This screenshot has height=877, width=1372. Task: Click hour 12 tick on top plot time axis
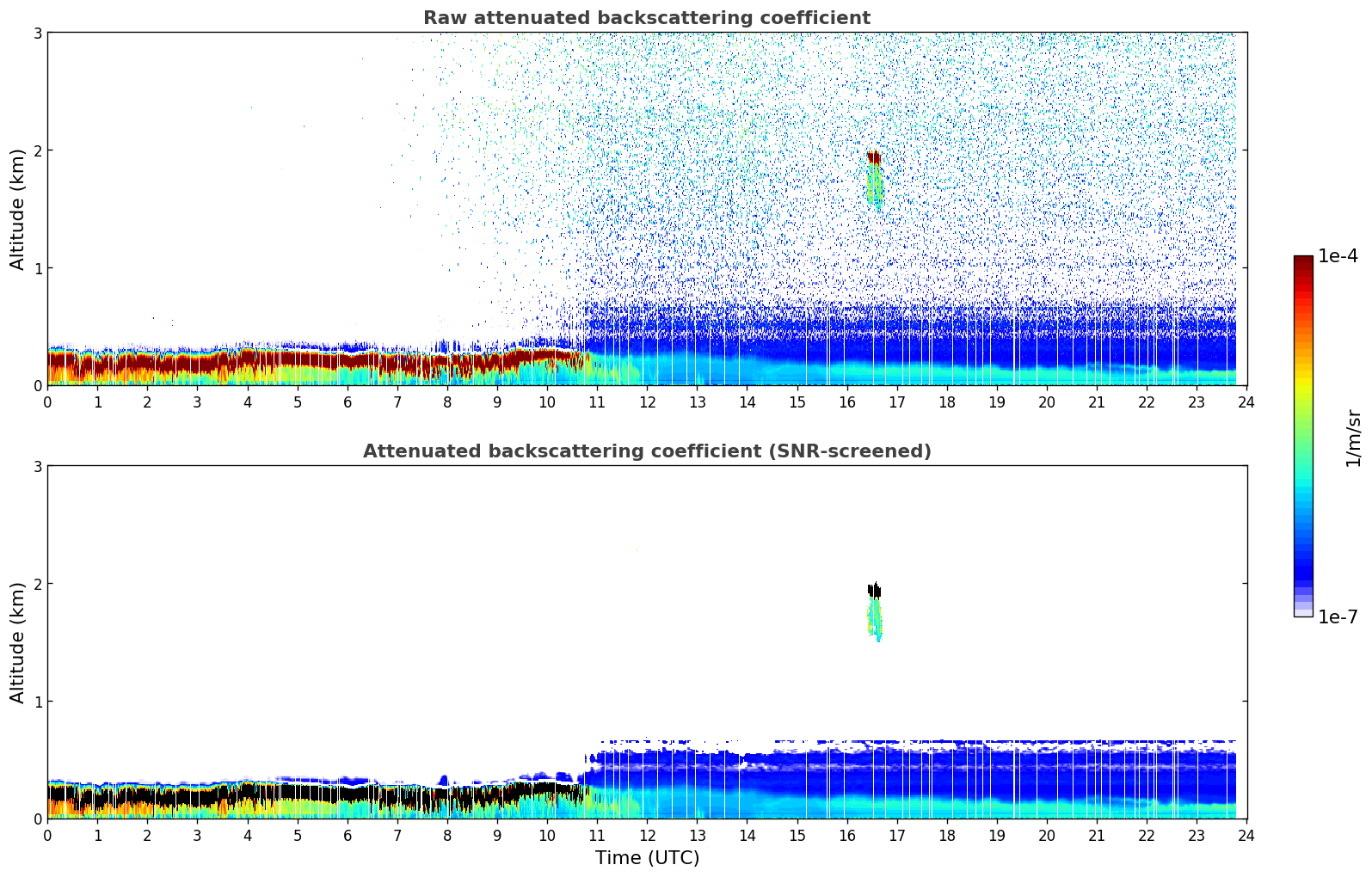click(648, 402)
